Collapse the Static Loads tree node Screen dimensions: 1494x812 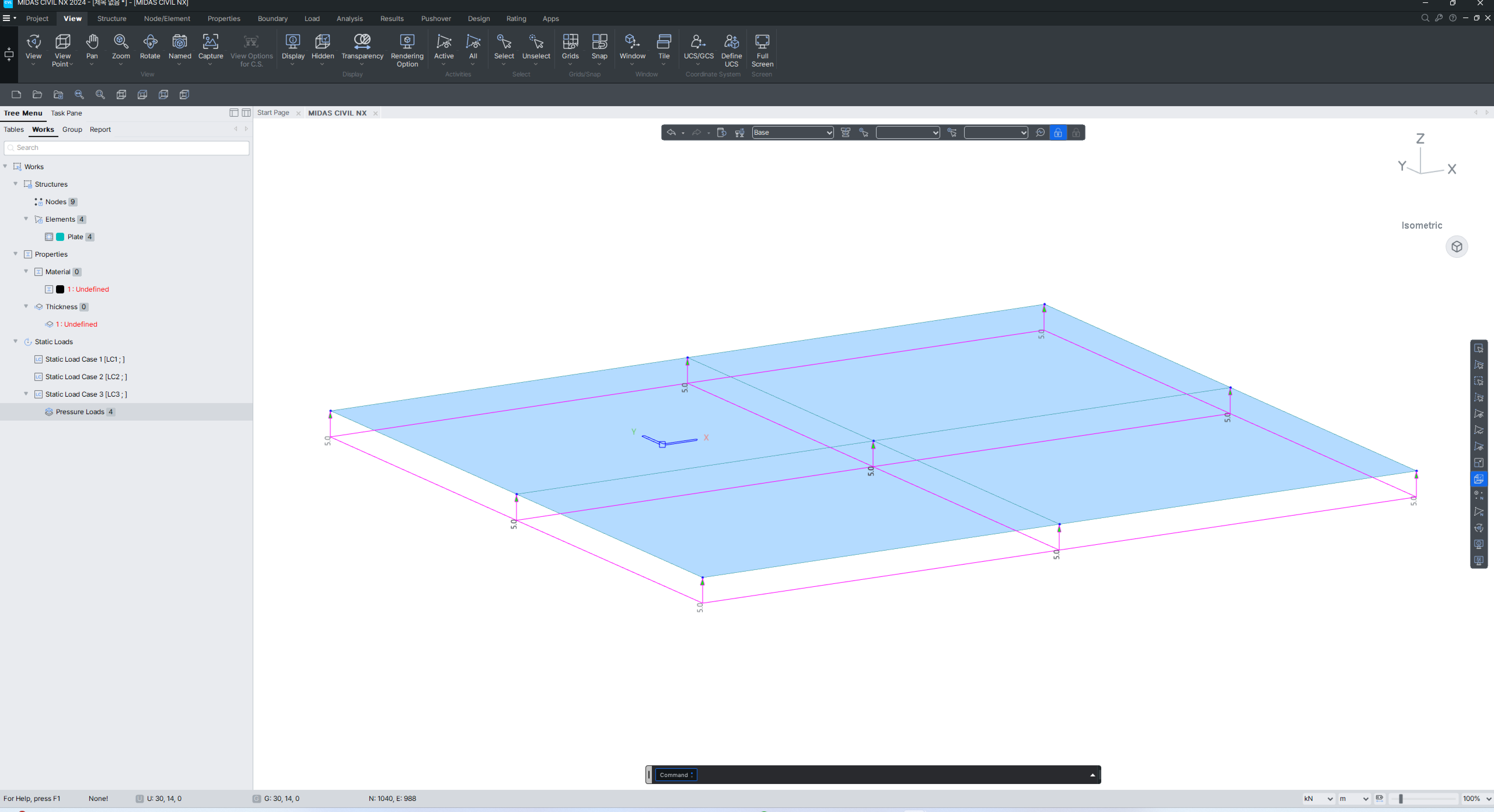[x=16, y=341]
